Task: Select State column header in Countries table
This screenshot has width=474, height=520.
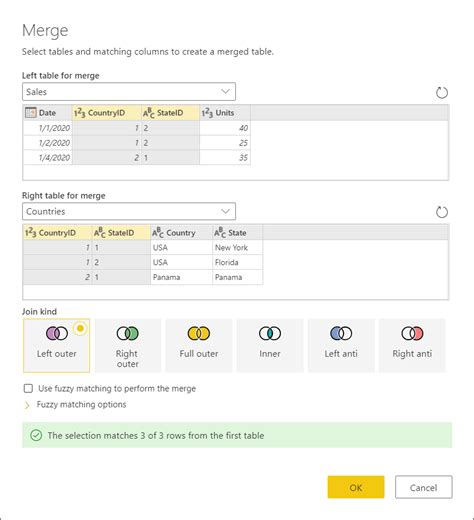Action: tap(237, 232)
